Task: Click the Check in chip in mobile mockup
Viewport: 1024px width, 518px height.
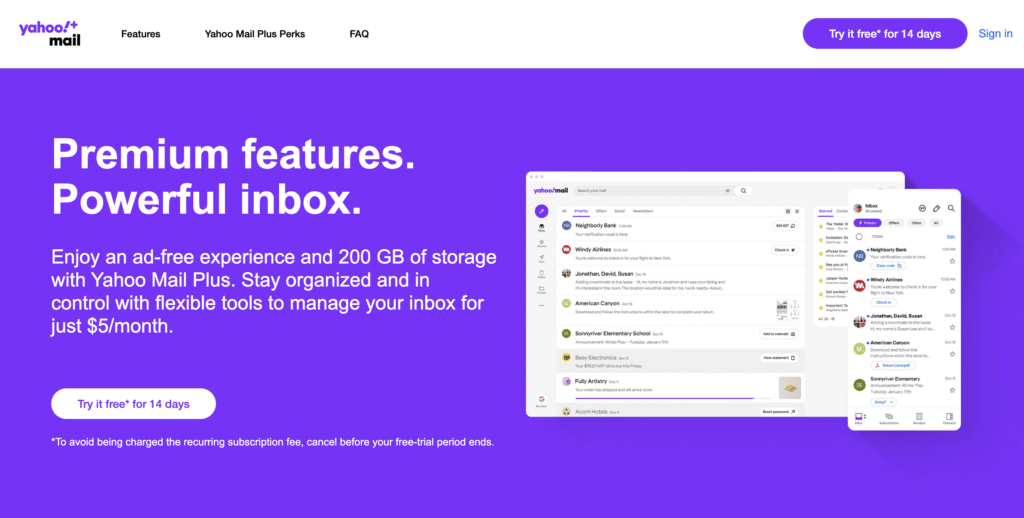Action: click(884, 302)
